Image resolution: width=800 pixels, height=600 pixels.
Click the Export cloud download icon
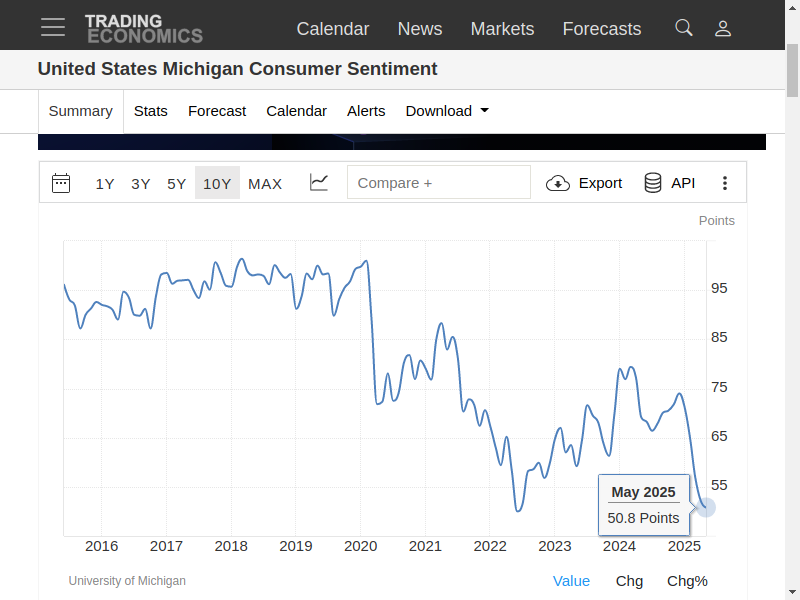point(558,183)
